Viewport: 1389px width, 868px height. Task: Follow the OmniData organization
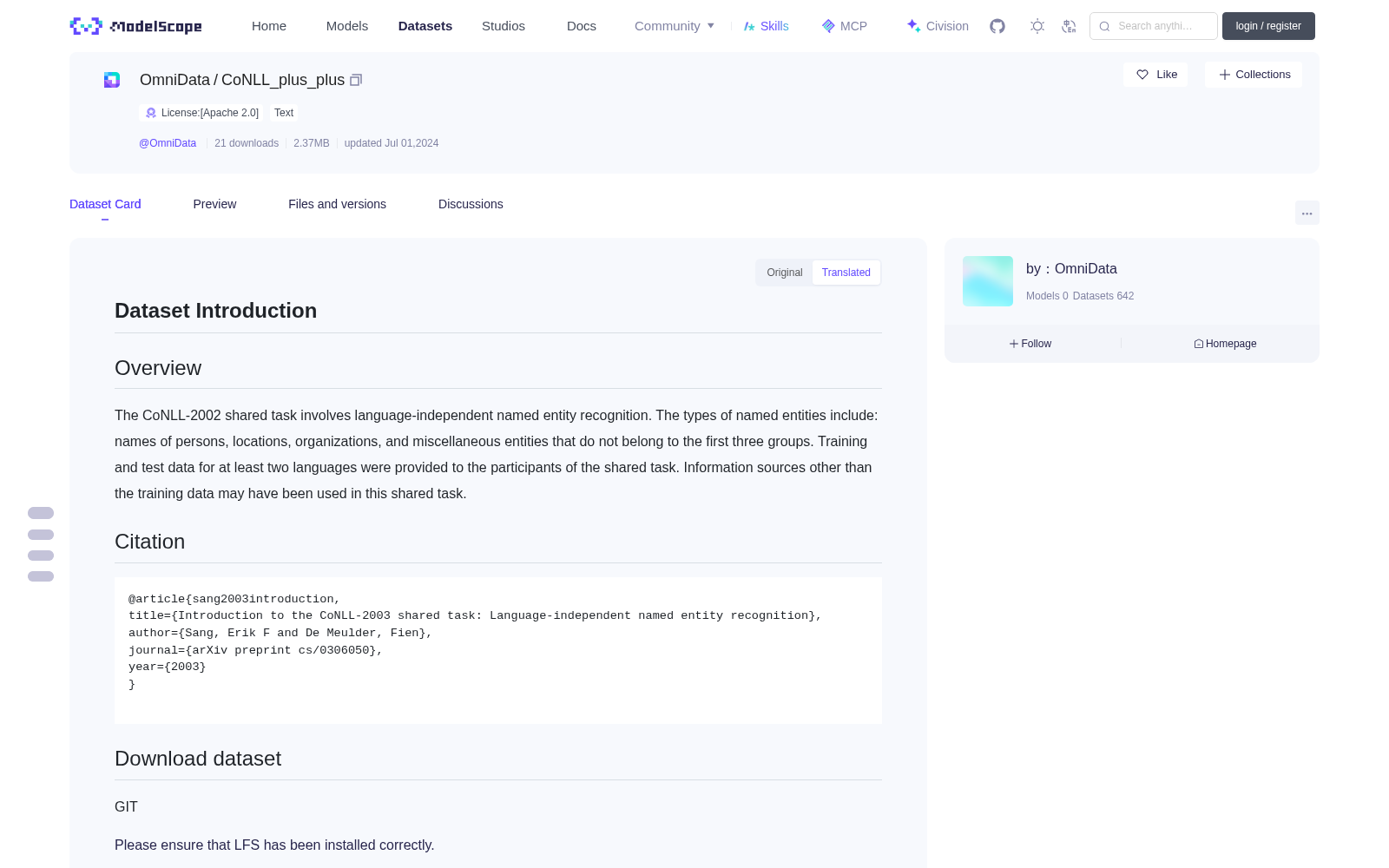[1030, 344]
